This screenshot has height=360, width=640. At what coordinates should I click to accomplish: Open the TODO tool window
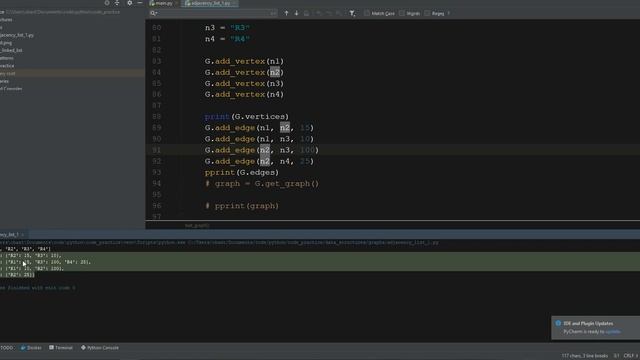(7, 348)
